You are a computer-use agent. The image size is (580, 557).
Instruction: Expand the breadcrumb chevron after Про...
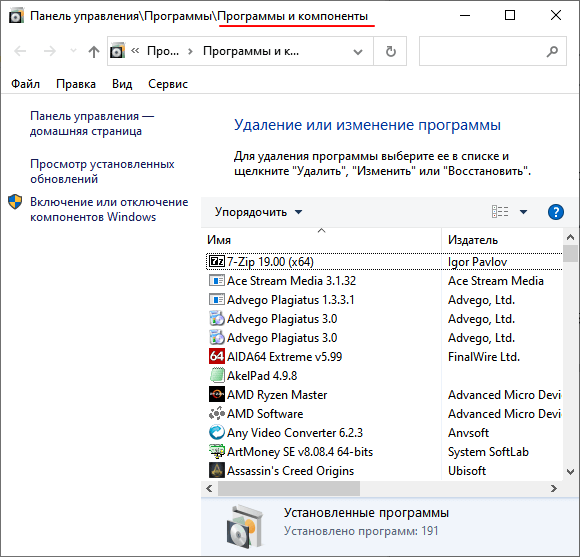(x=190, y=51)
